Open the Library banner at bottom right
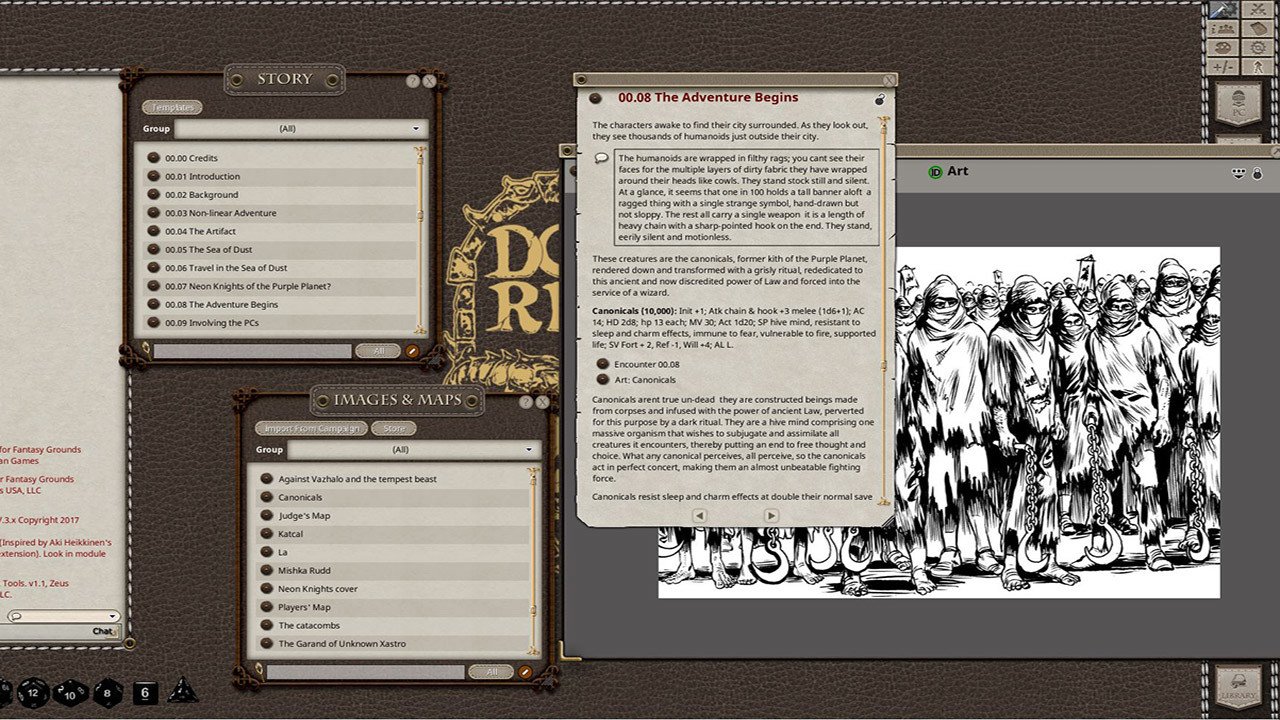 coord(1240,683)
